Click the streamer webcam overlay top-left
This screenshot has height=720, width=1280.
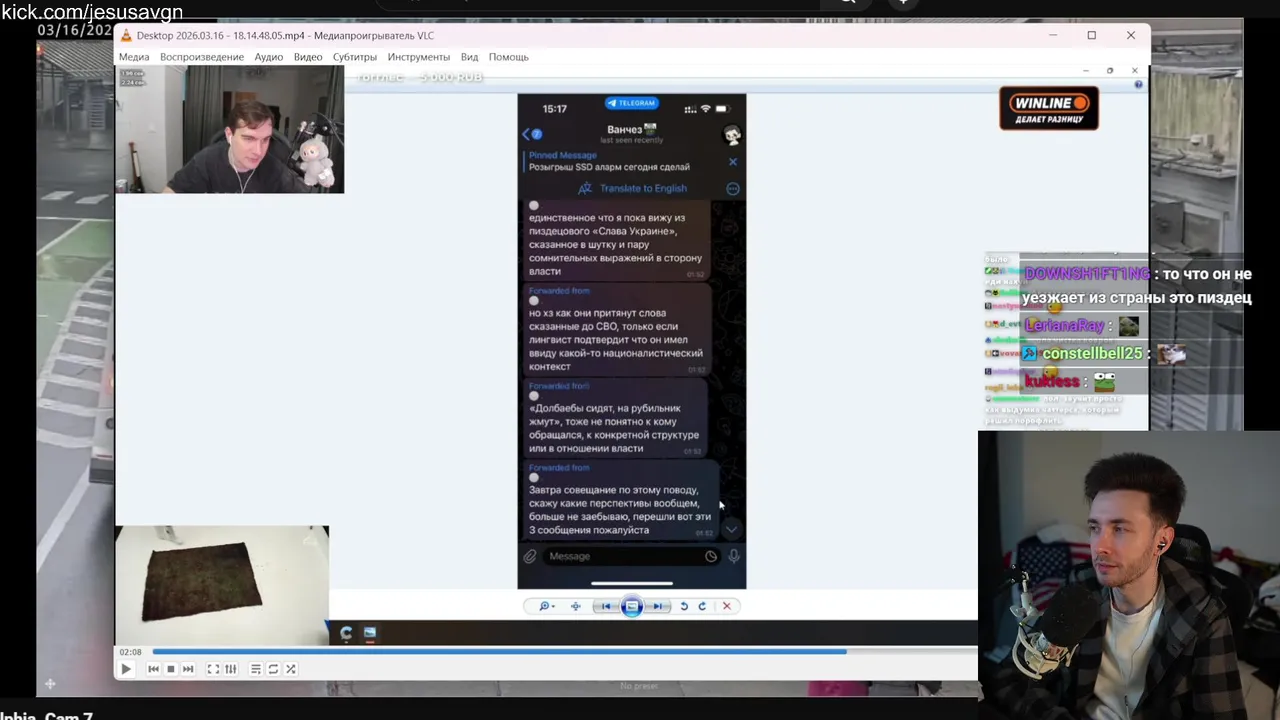[230, 130]
